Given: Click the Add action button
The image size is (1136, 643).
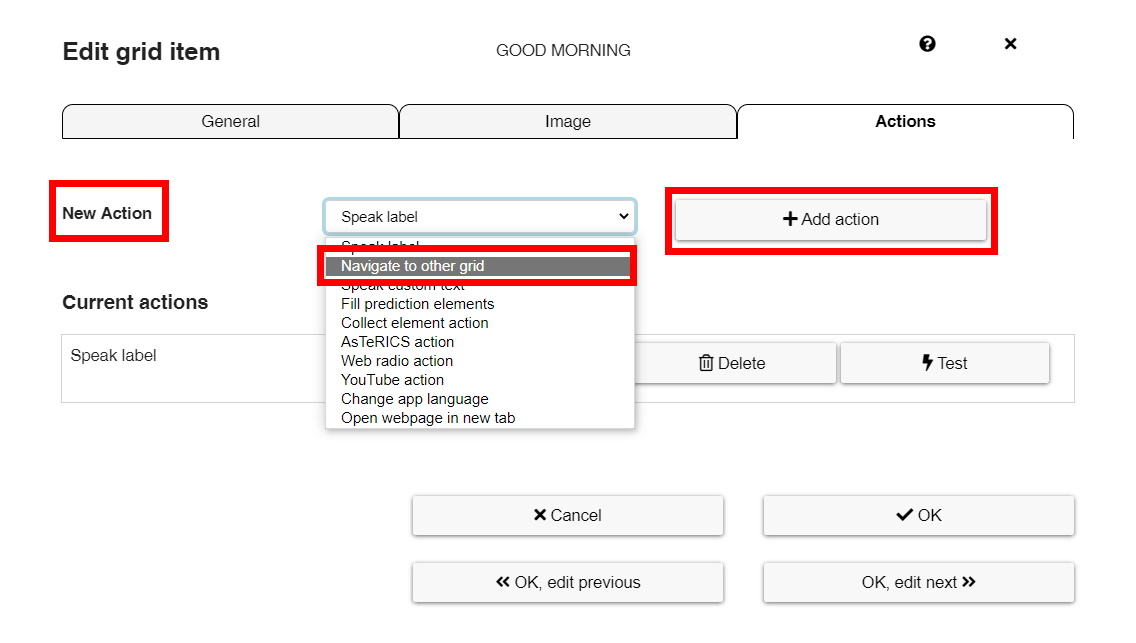Looking at the screenshot, I should click(832, 219).
